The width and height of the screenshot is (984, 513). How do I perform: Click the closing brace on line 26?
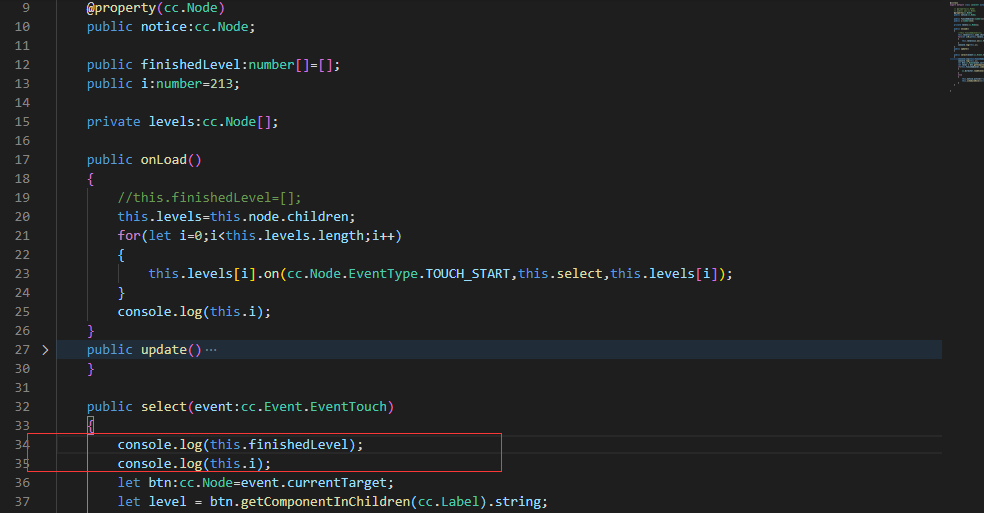[x=90, y=331]
